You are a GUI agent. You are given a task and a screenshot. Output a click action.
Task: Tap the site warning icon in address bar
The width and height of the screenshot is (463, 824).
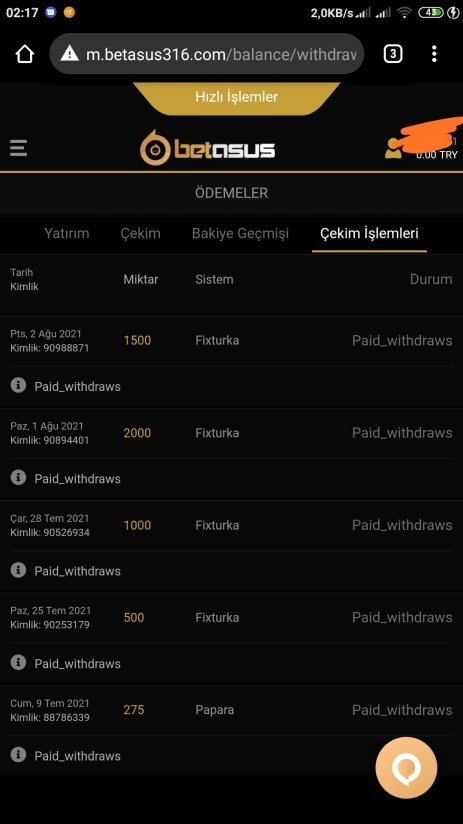(x=69, y=54)
